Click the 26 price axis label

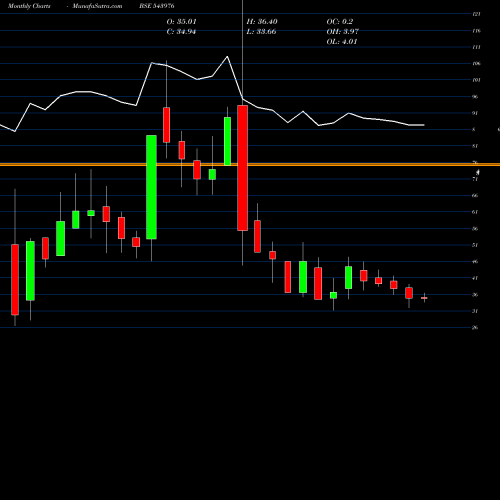coord(475,328)
